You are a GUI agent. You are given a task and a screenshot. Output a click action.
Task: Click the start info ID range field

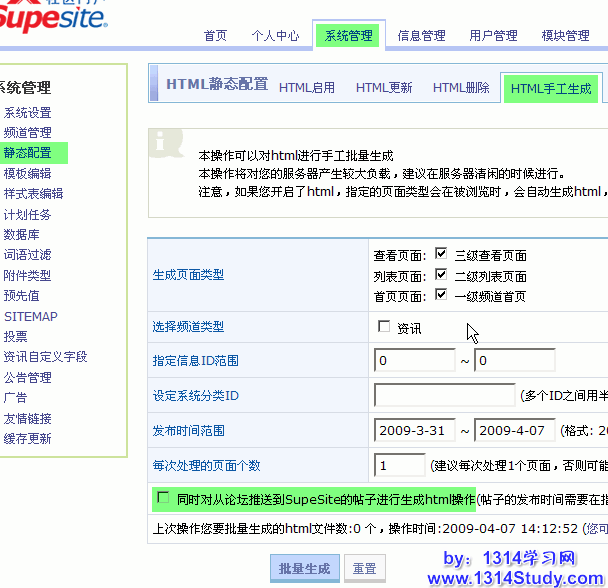414,360
